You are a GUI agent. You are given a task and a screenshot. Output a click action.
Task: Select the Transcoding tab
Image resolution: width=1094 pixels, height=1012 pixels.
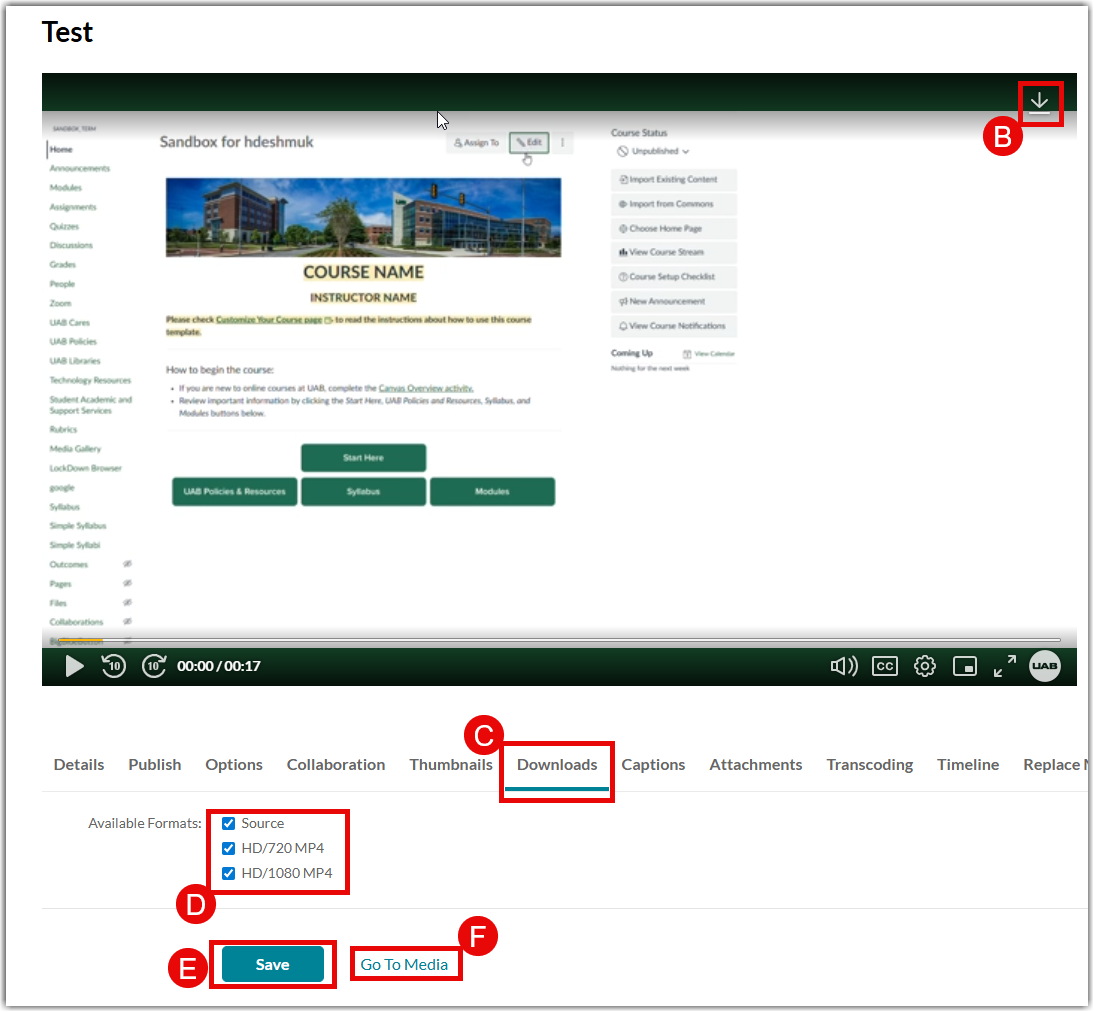(x=869, y=764)
